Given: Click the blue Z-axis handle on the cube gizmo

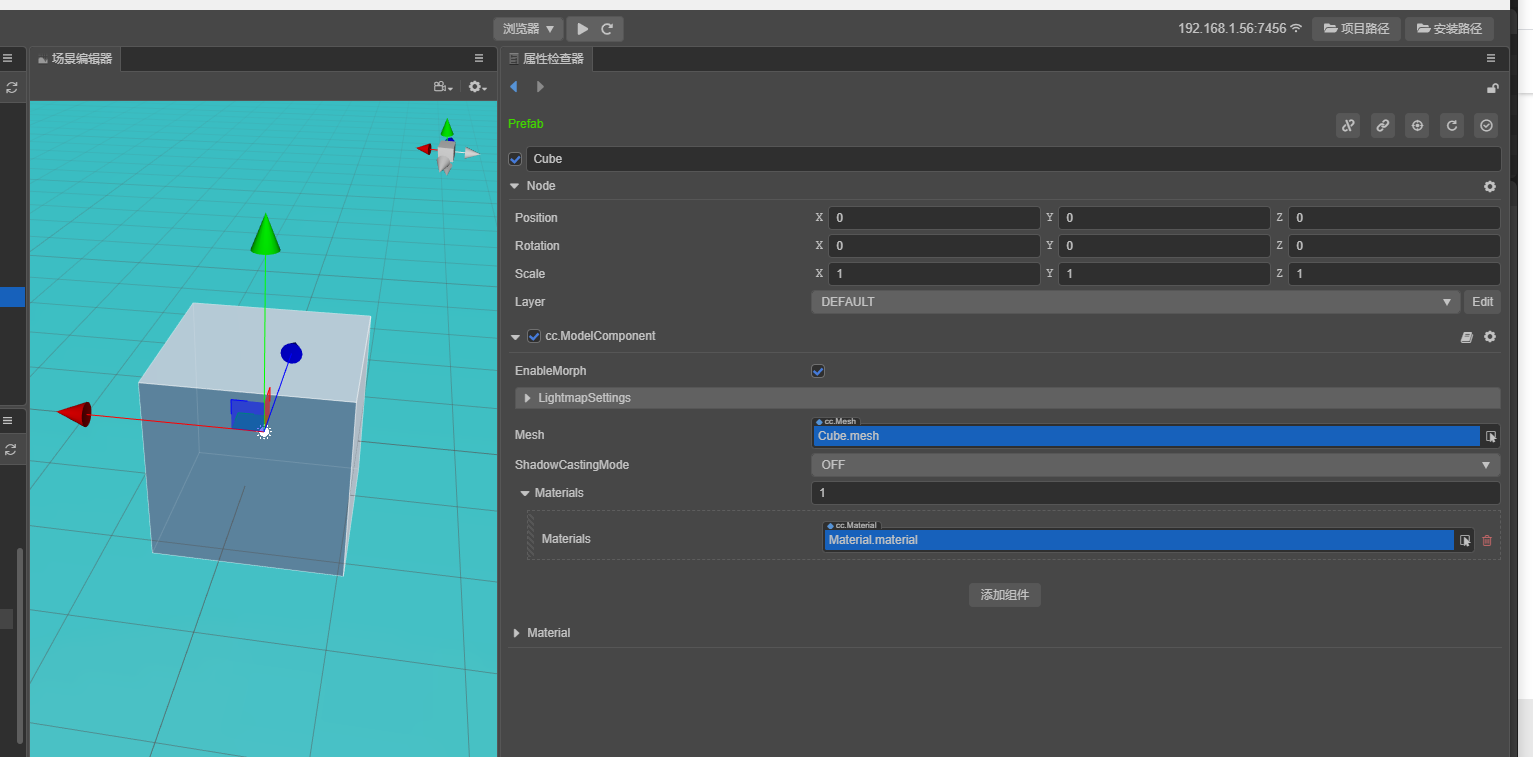Looking at the screenshot, I should tap(291, 353).
